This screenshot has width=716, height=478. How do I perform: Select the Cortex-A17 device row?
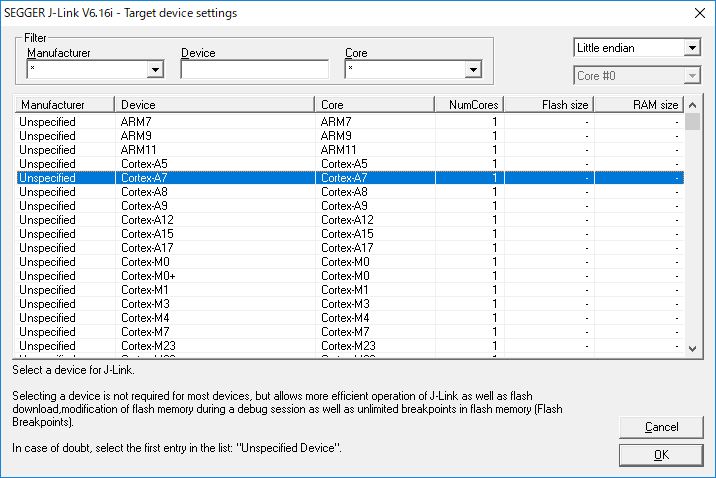coord(350,248)
